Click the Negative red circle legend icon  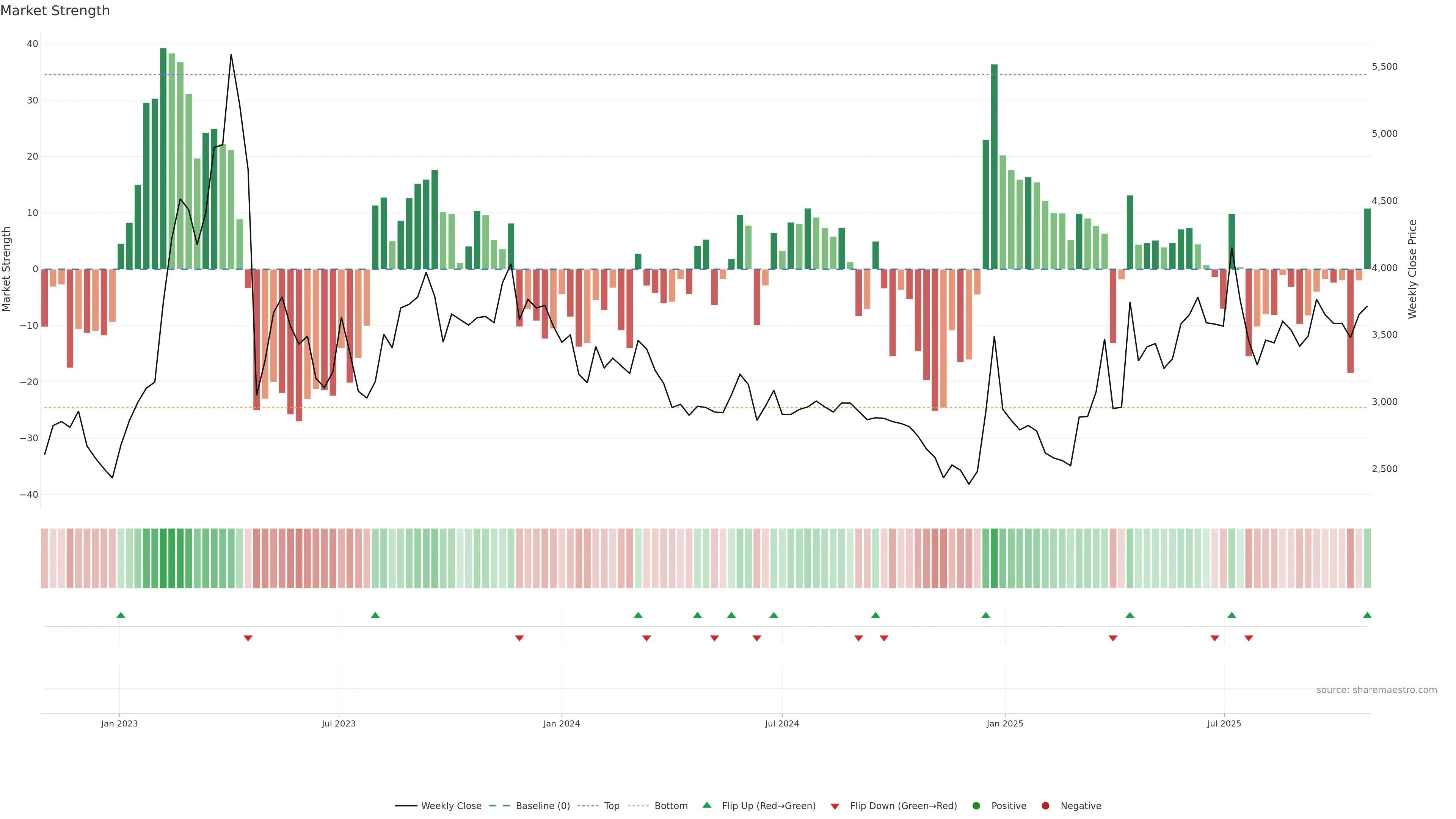(1045, 805)
